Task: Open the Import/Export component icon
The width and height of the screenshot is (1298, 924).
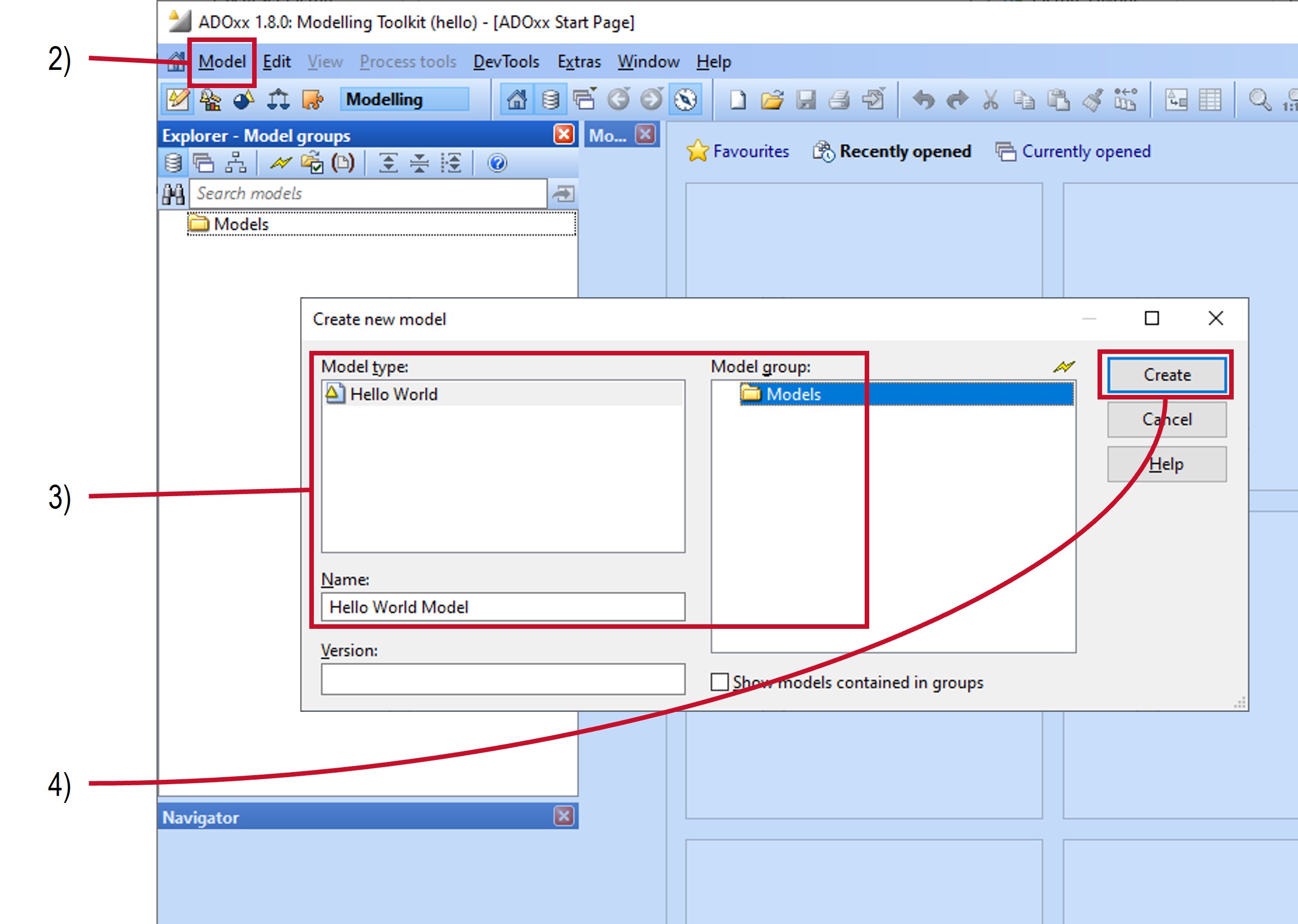Action: (x=312, y=100)
